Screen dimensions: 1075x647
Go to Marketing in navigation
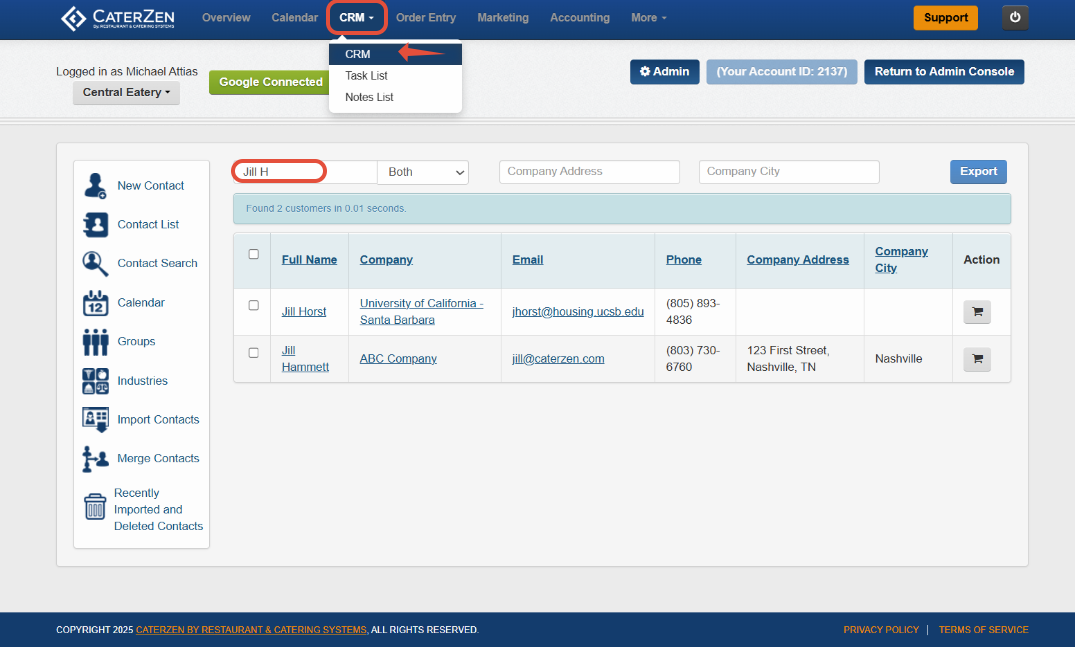[x=503, y=18]
